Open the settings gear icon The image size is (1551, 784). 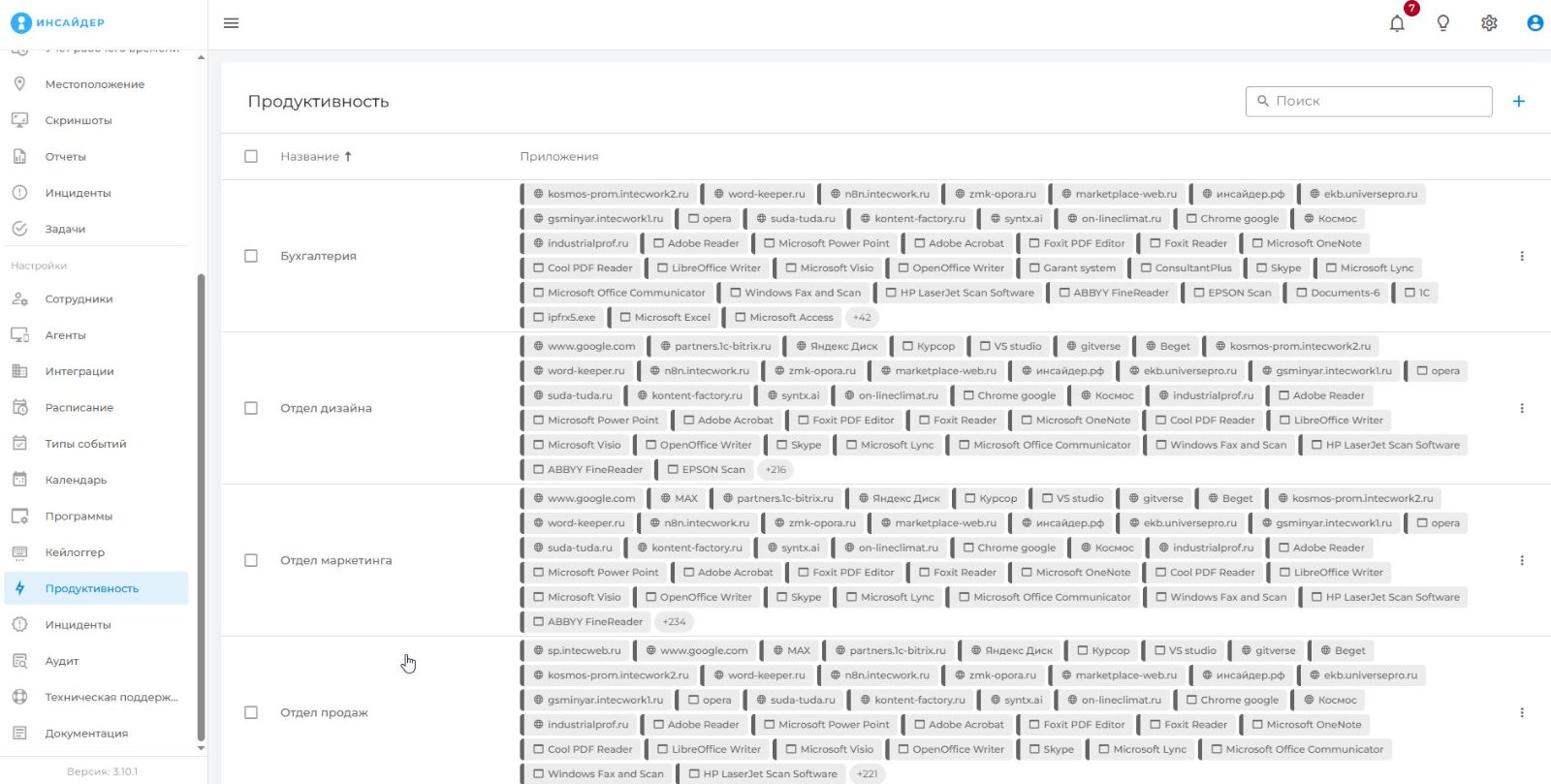pos(1489,23)
